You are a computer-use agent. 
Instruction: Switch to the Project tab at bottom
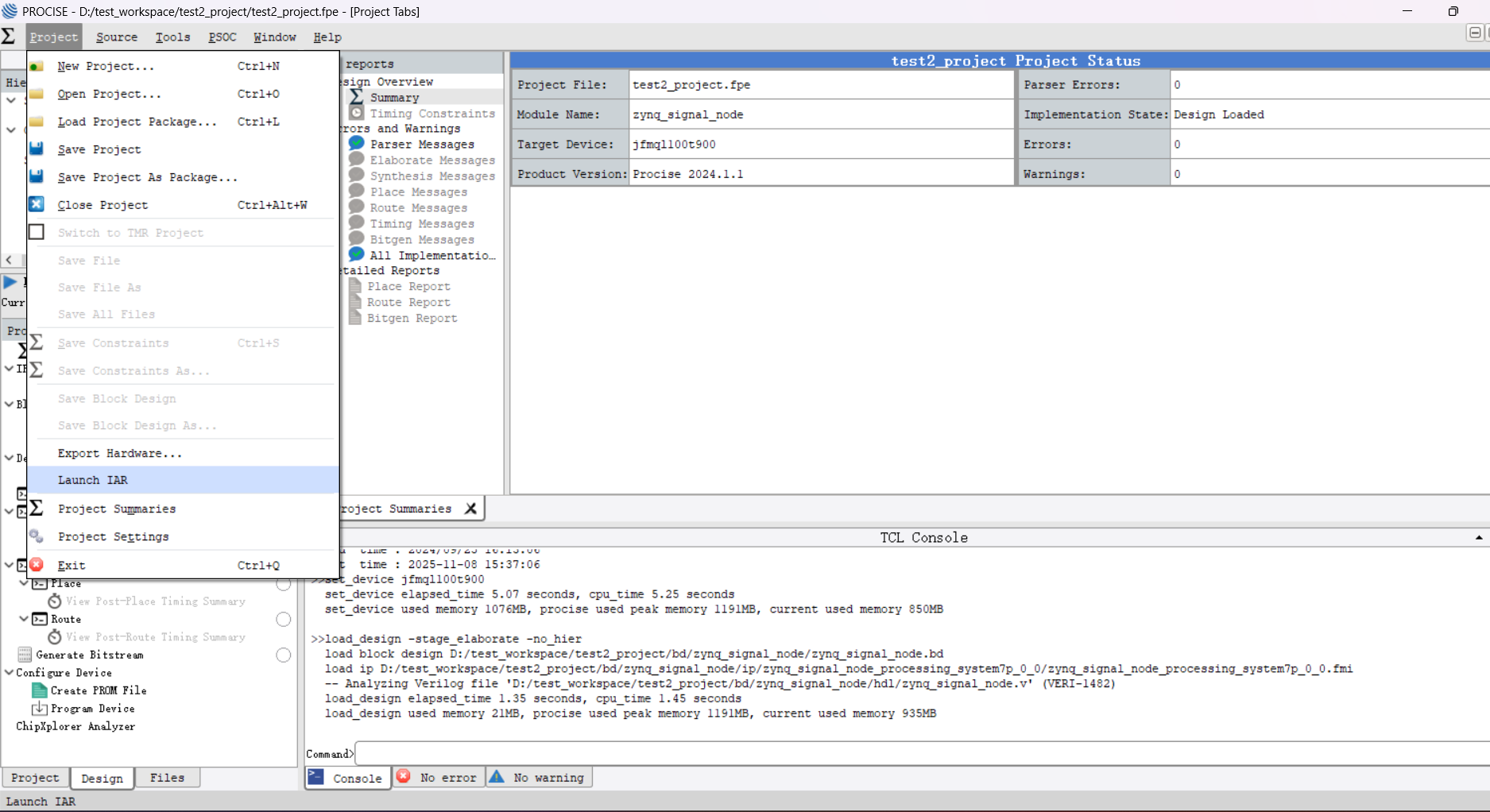(35, 778)
